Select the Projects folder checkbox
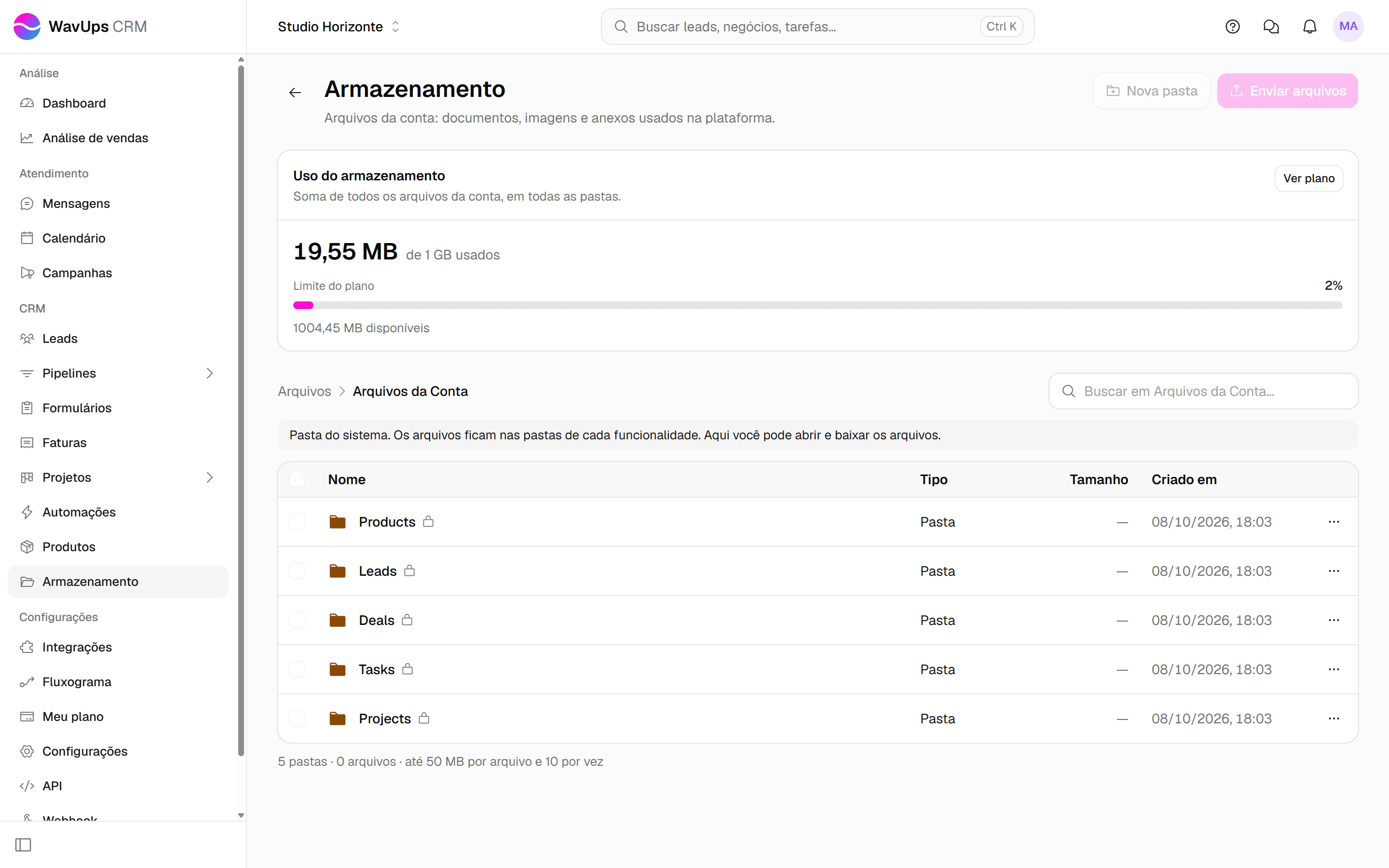 pyautogui.click(x=297, y=719)
